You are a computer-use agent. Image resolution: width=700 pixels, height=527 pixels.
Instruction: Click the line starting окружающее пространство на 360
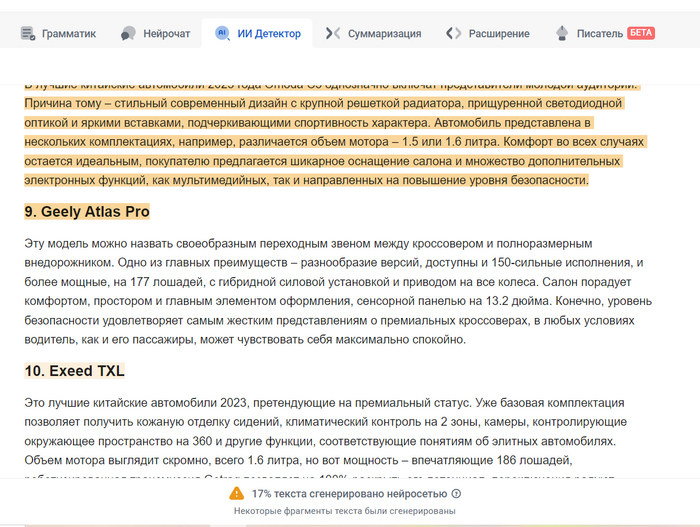click(x=320, y=441)
